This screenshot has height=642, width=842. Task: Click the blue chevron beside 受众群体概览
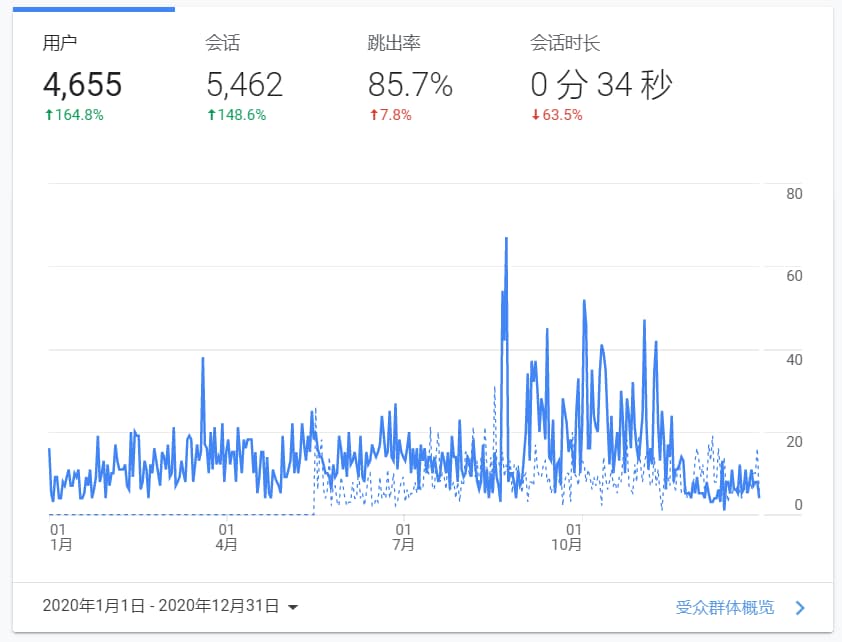[x=798, y=606]
